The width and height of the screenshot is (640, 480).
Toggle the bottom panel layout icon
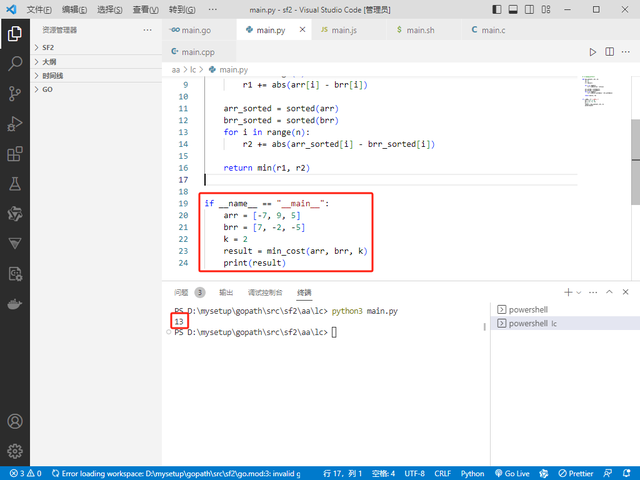tap(513, 9)
